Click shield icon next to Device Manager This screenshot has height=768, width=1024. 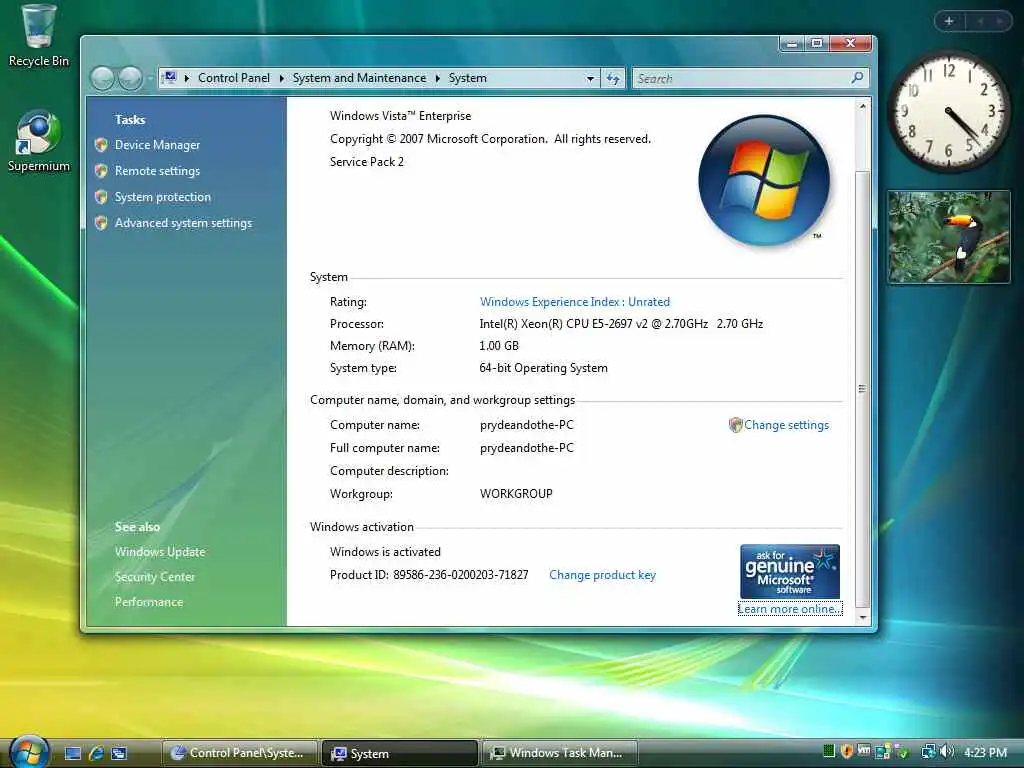click(x=101, y=145)
